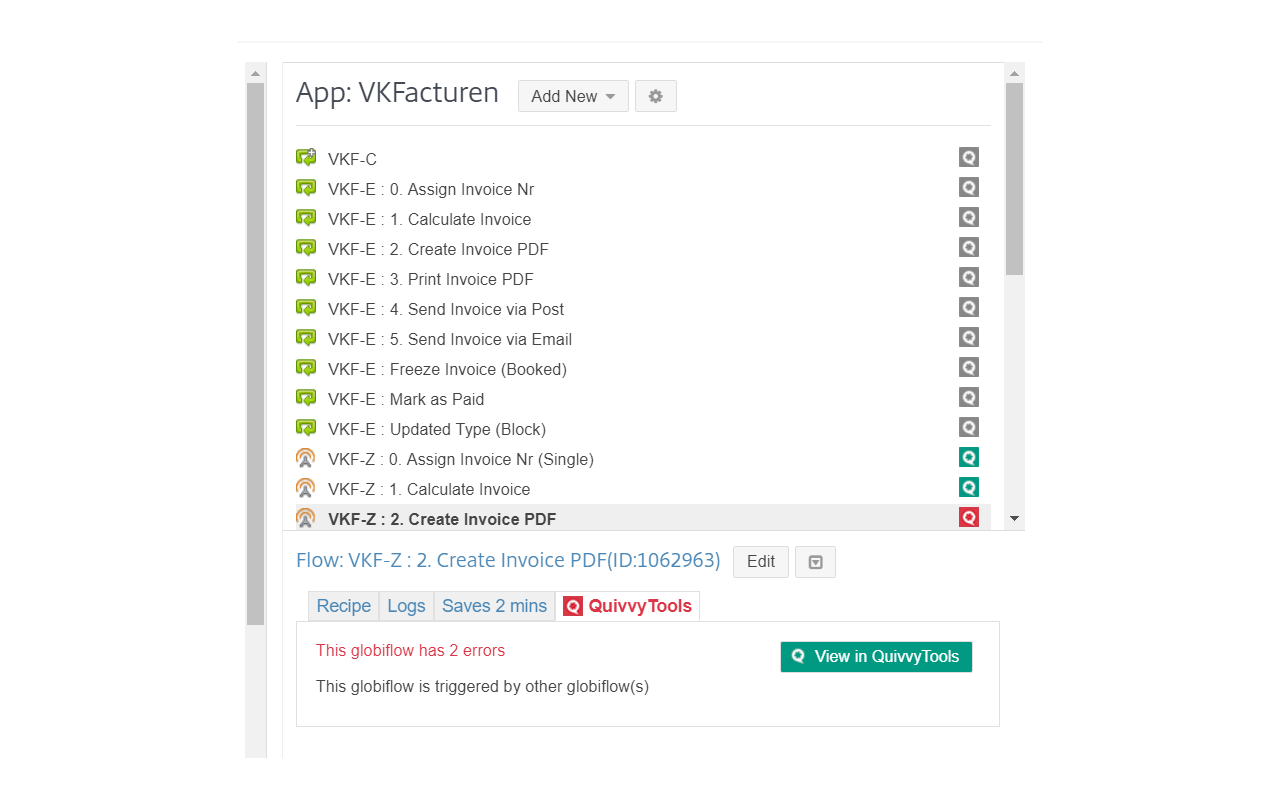1280x800 pixels.
Task: Open the Saves 2 mins tab
Action: (495, 606)
